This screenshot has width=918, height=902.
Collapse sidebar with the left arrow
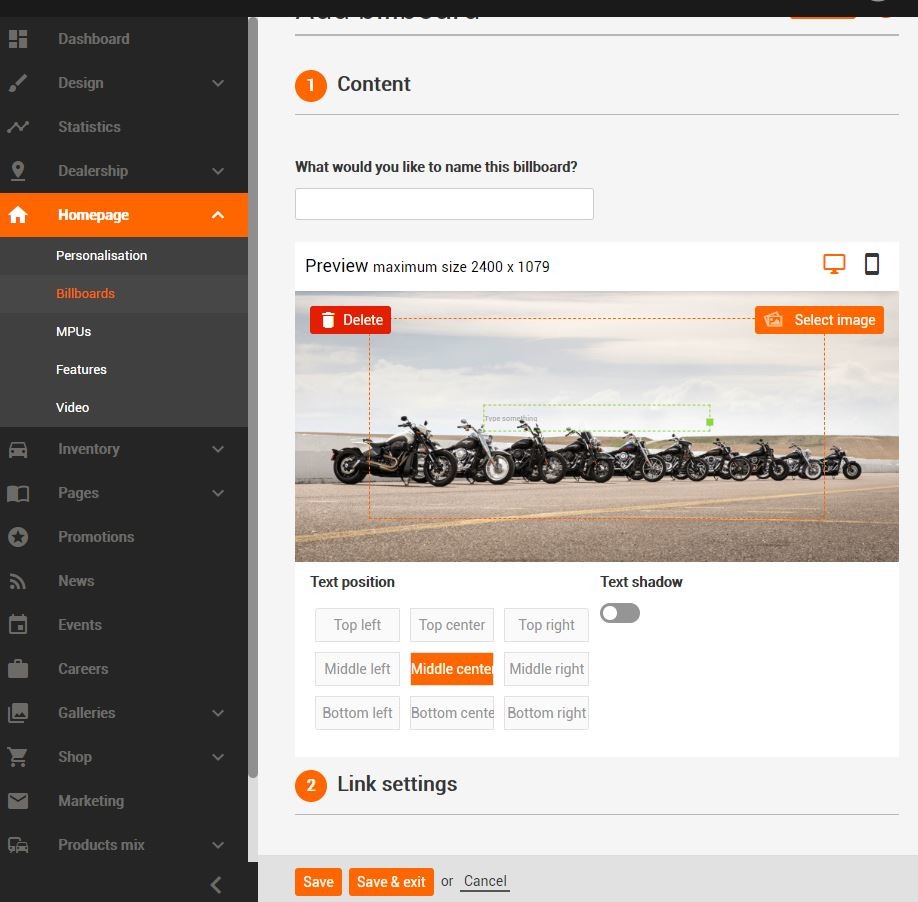point(216,884)
